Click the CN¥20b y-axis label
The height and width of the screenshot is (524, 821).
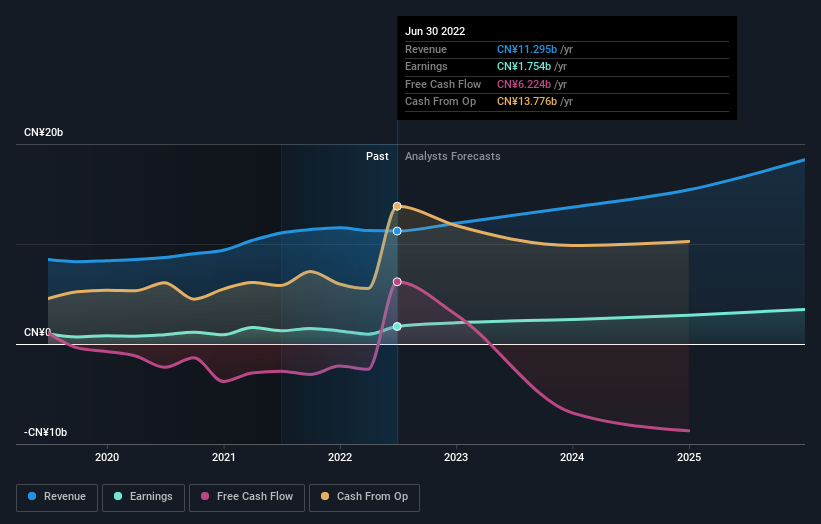pyautogui.click(x=43, y=132)
